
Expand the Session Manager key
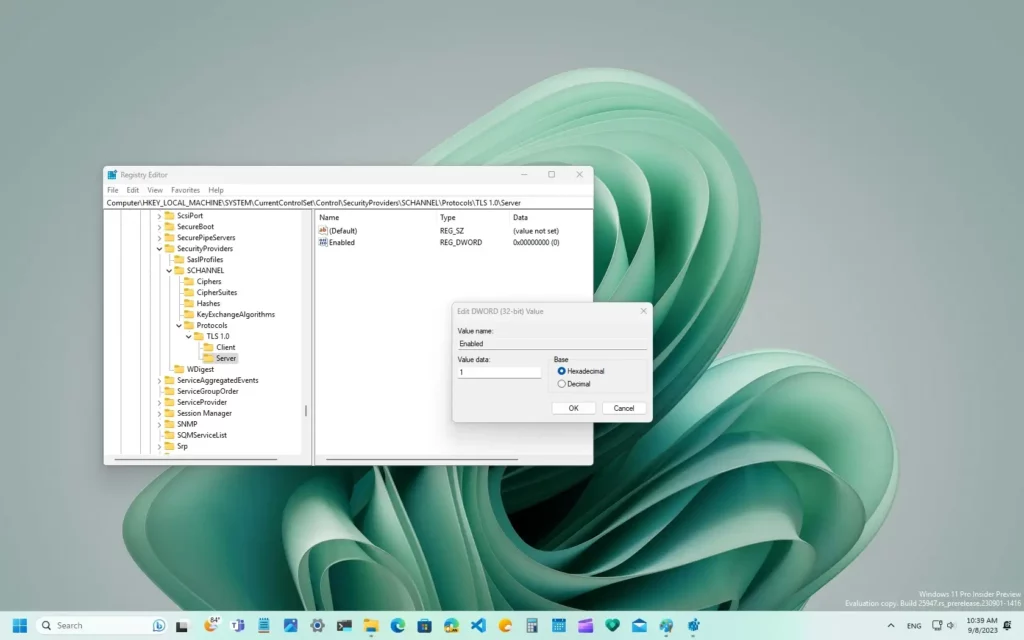coord(159,413)
